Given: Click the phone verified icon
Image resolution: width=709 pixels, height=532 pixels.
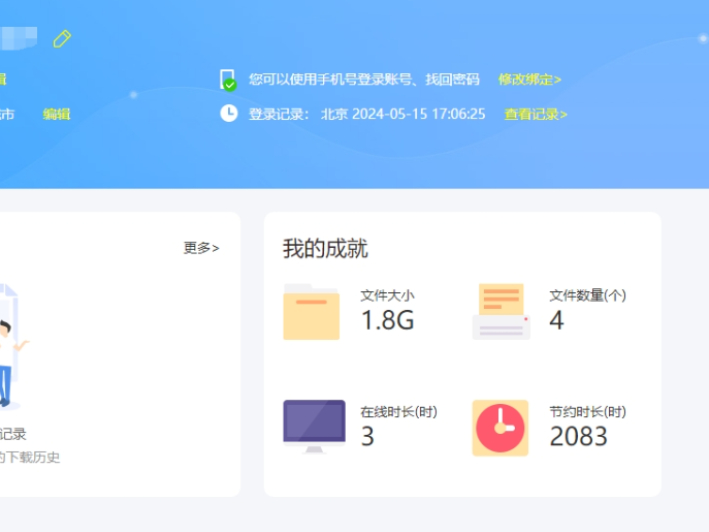Looking at the screenshot, I should pos(228,80).
